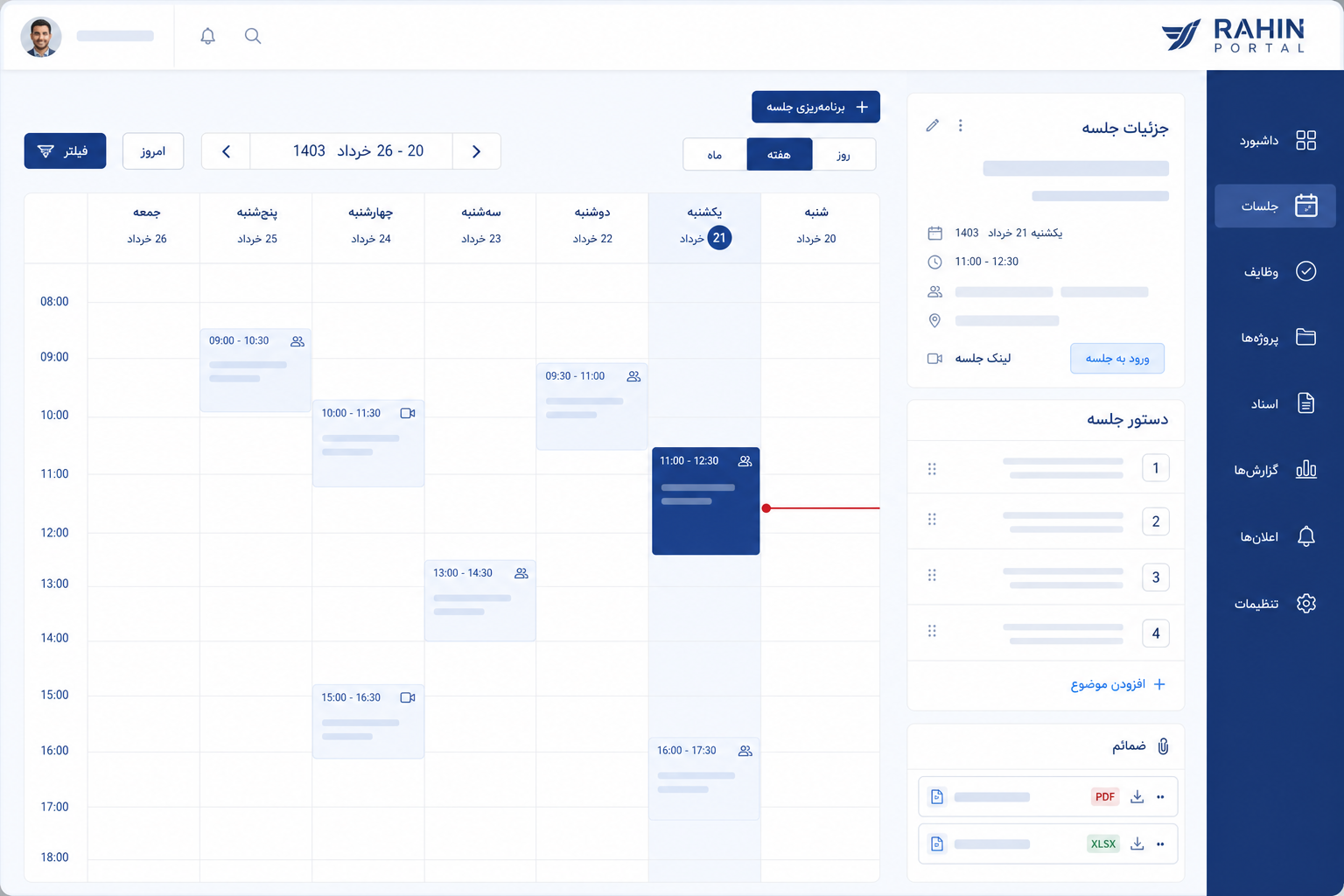Open more options for XLSX attachment

point(1160,843)
